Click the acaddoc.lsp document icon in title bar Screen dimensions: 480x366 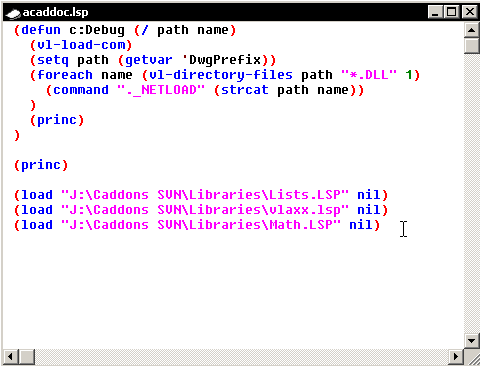coord(13,13)
